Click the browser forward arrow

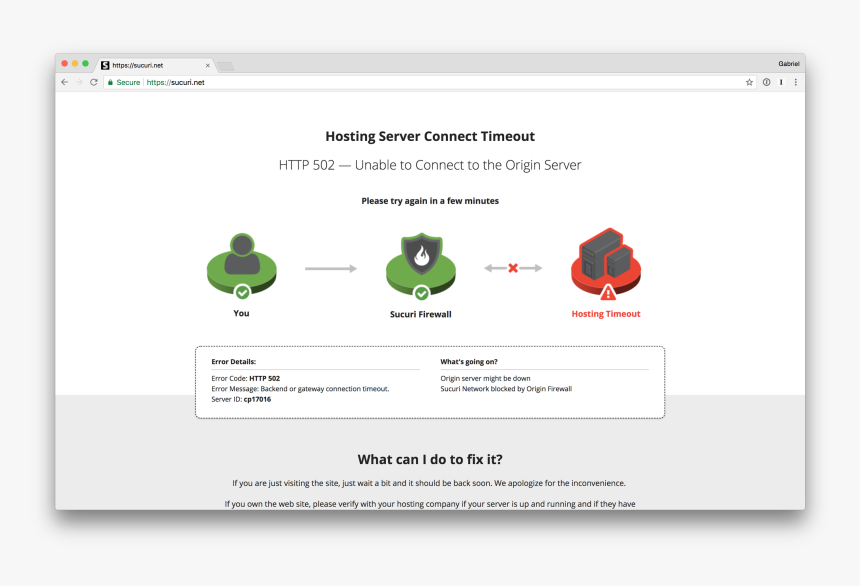79,82
